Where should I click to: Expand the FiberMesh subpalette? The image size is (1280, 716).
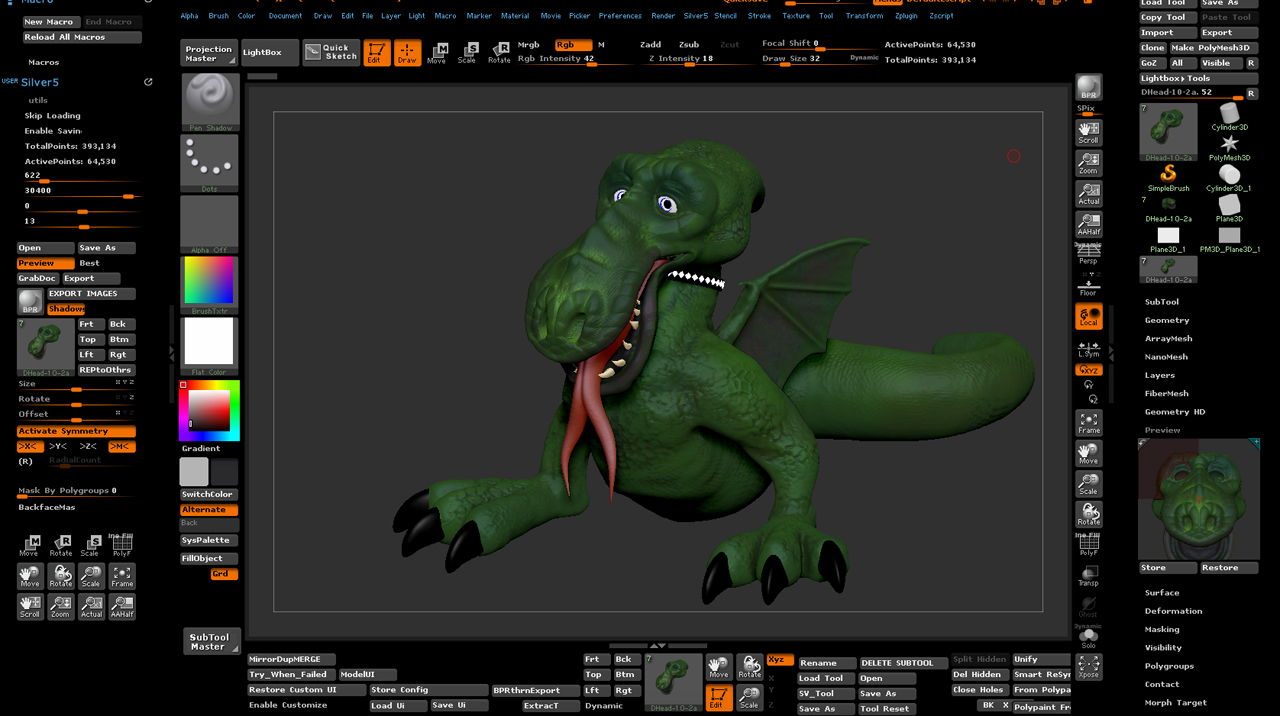point(1167,394)
